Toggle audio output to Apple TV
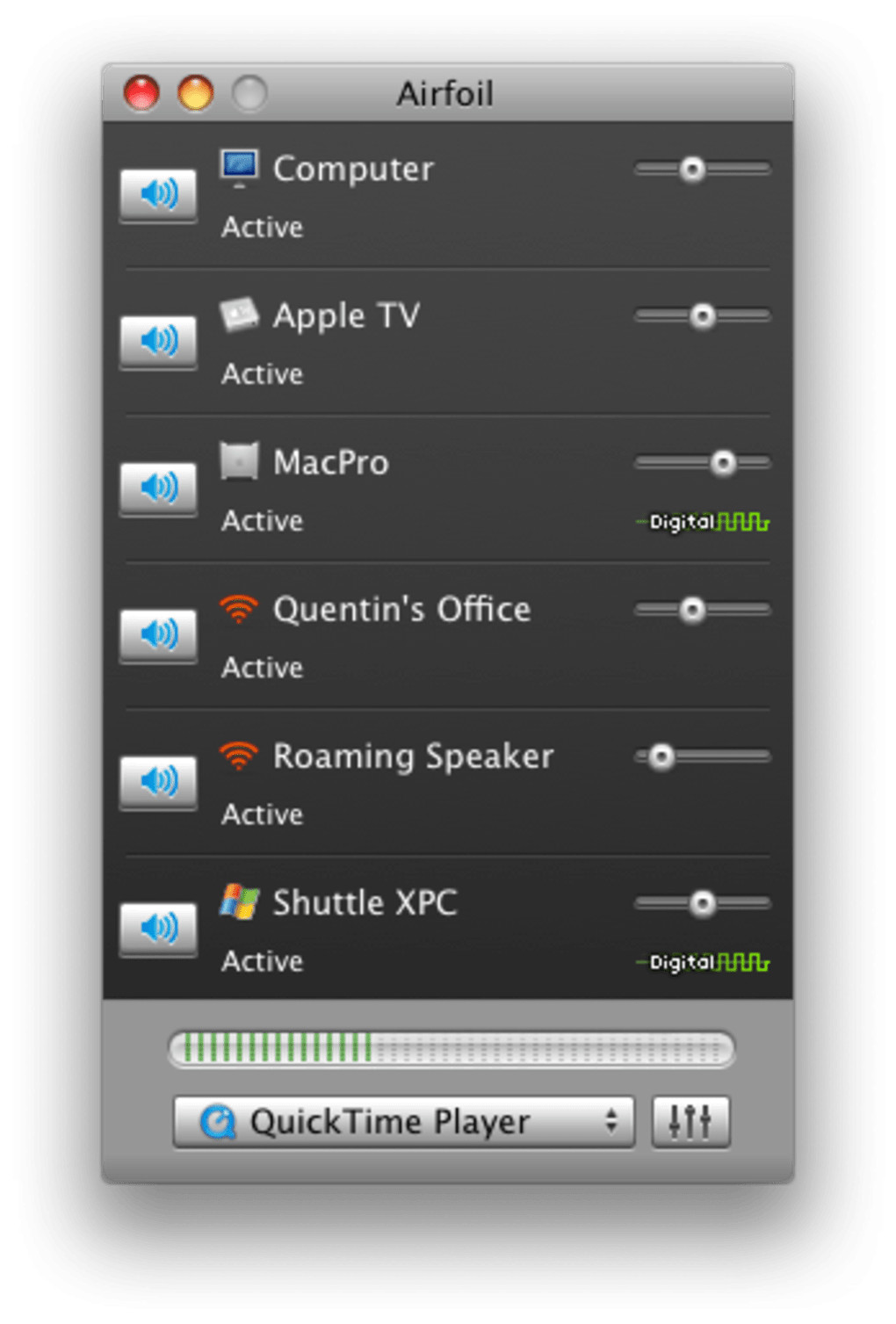The height and width of the screenshot is (1324, 896). coord(159,342)
